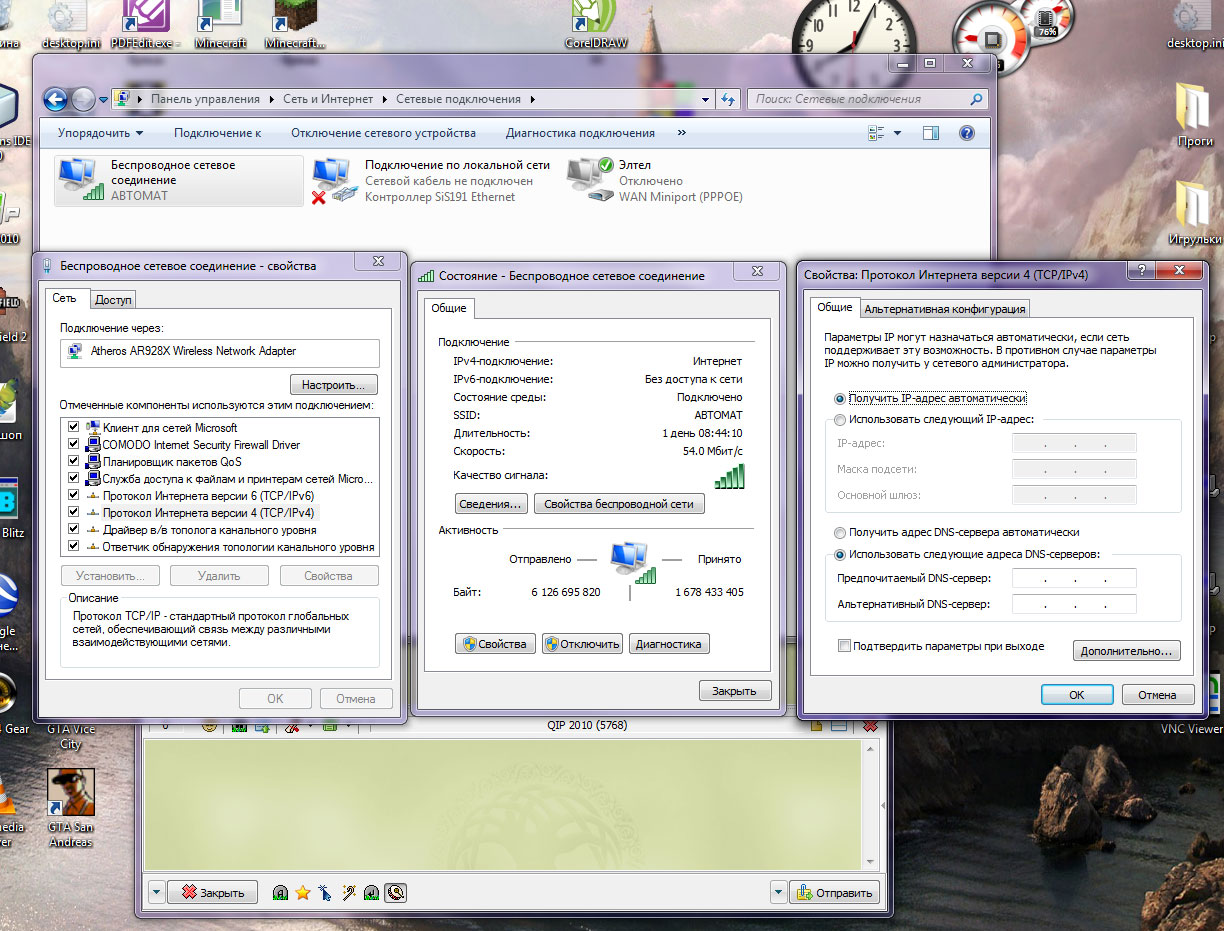Click the Сведения... button
The width and height of the screenshot is (1224, 931).
point(491,504)
